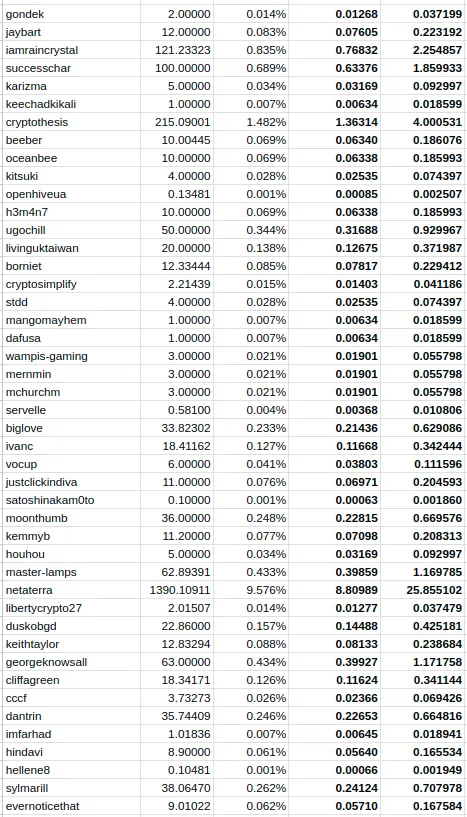Select the livinguktaiwan name cell
Image resolution: width=467 pixels, height=817 pixels.
point(70,248)
